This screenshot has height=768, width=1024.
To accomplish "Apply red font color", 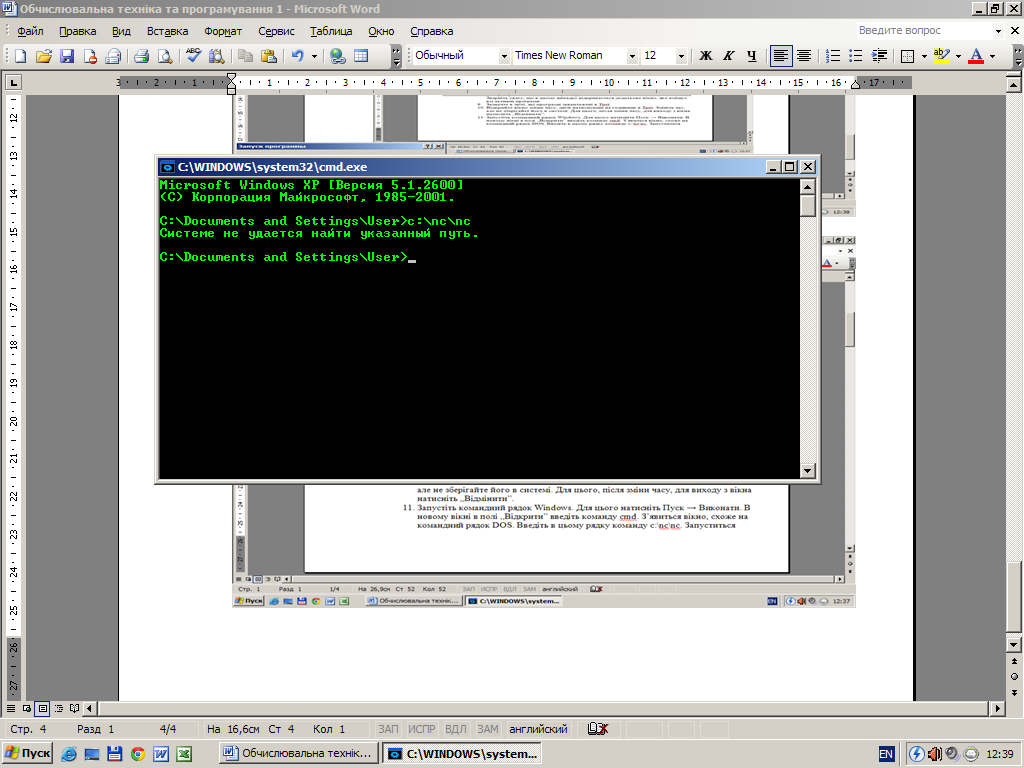I will [976, 56].
